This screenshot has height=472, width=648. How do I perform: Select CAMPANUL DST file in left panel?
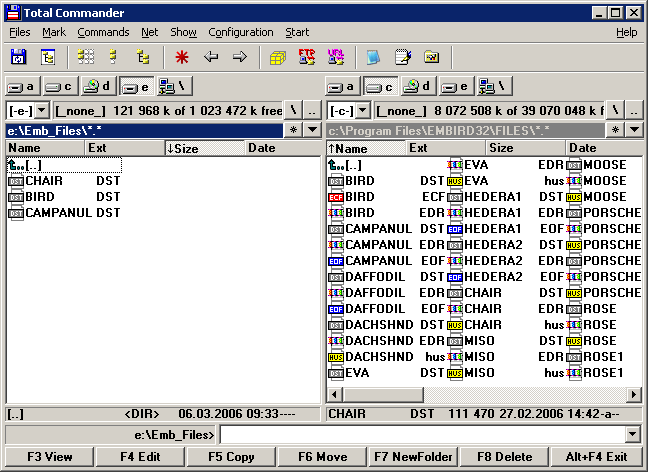click(58, 213)
